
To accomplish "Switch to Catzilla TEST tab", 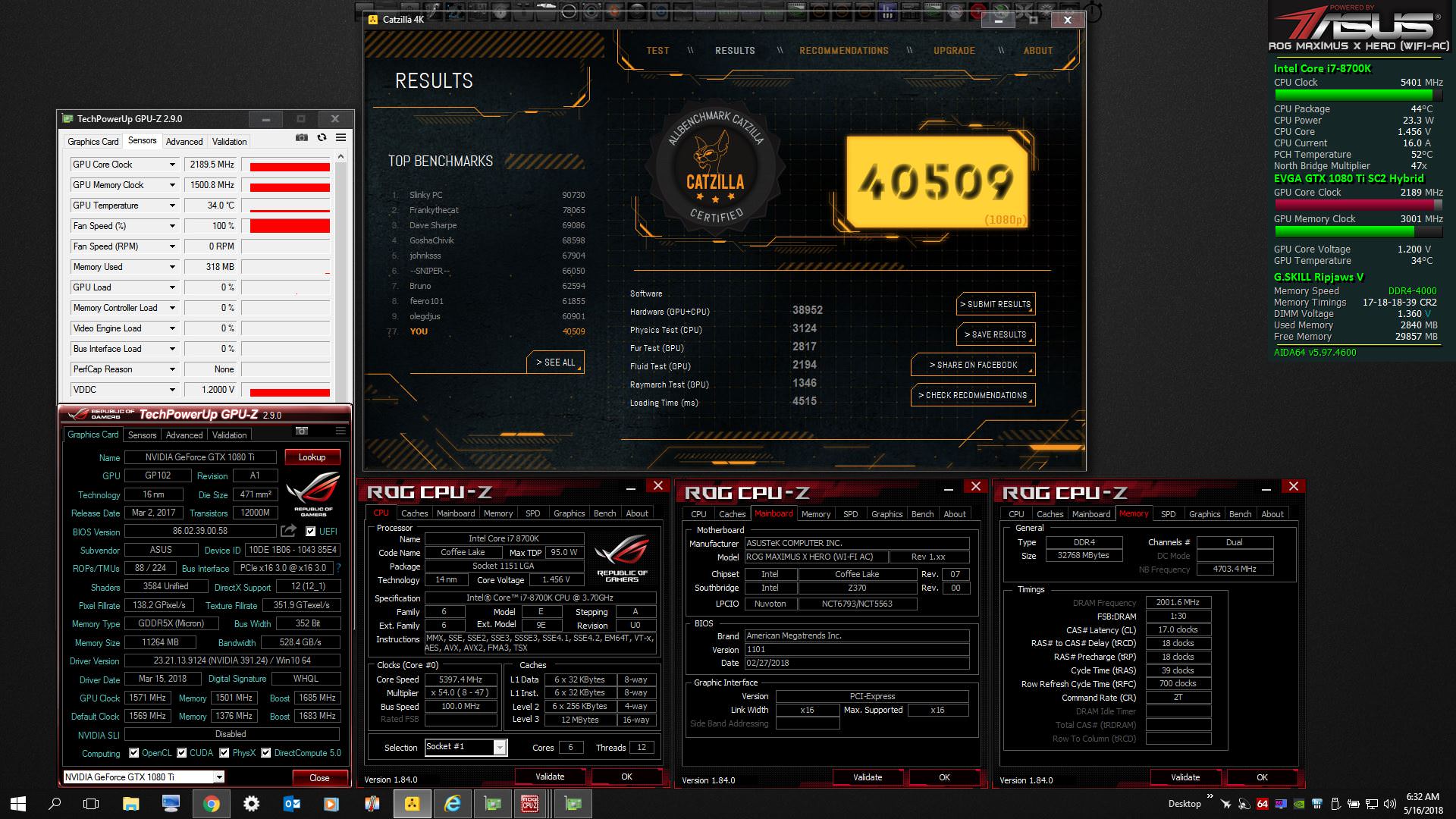I will point(657,51).
